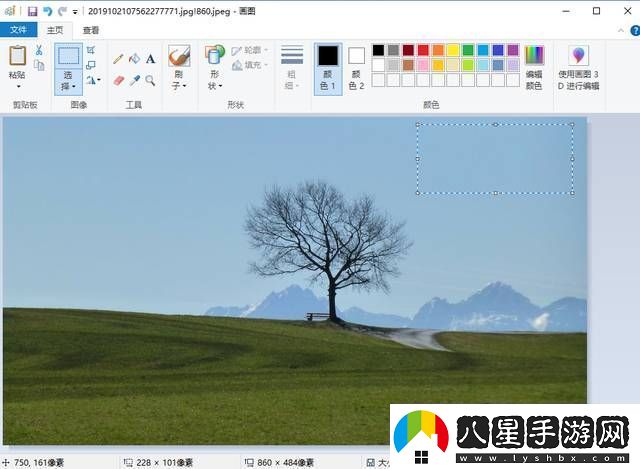
Task: Expand the Brushes dropdown
Action: [x=179, y=80]
